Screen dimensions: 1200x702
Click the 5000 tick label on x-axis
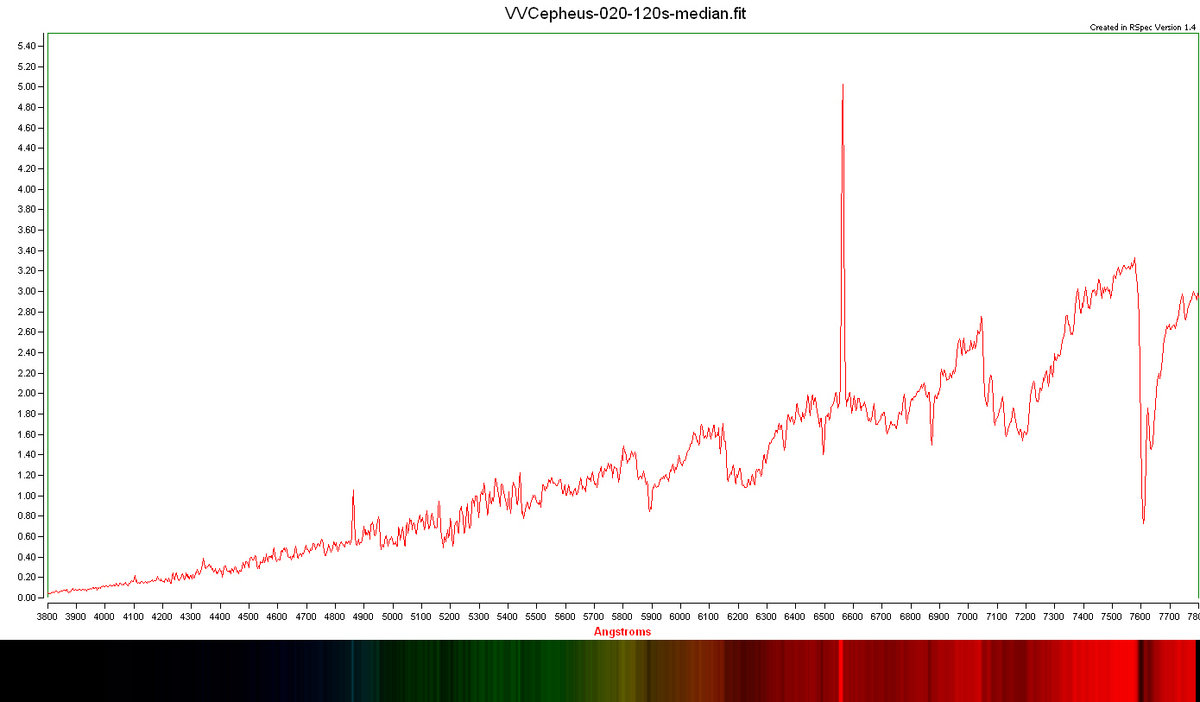[392, 617]
